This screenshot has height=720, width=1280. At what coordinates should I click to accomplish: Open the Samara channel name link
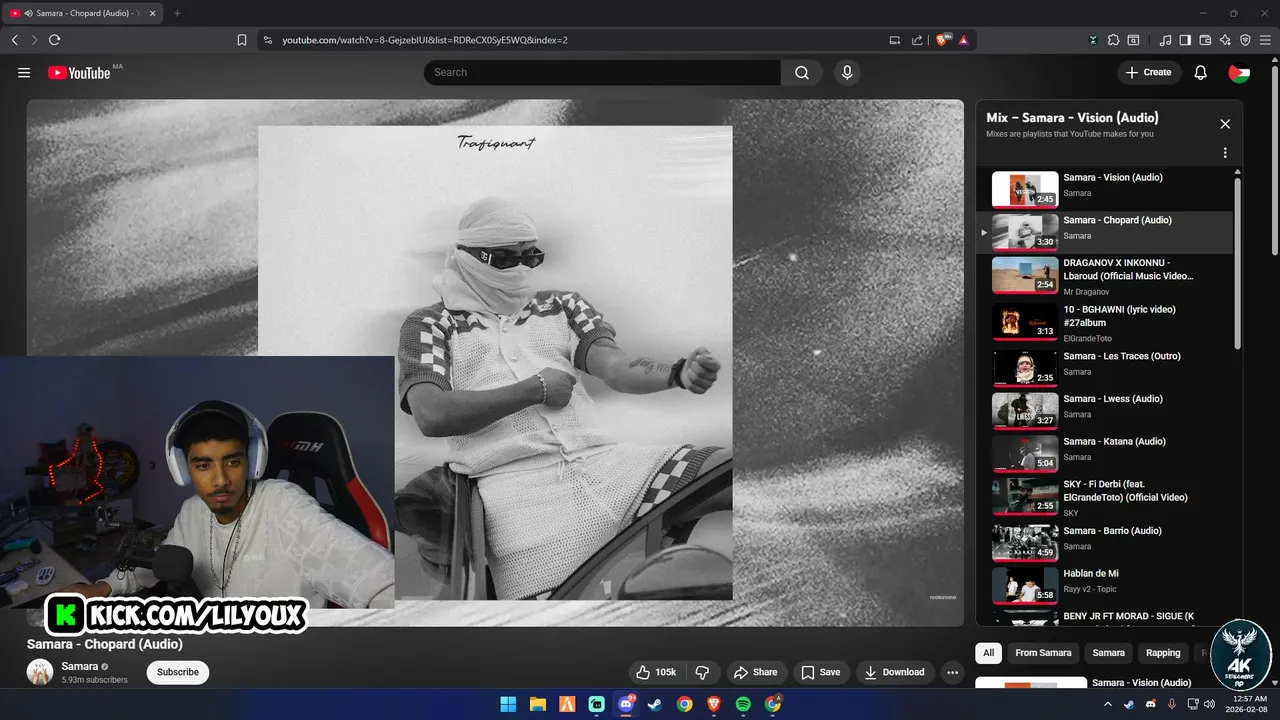click(80, 666)
